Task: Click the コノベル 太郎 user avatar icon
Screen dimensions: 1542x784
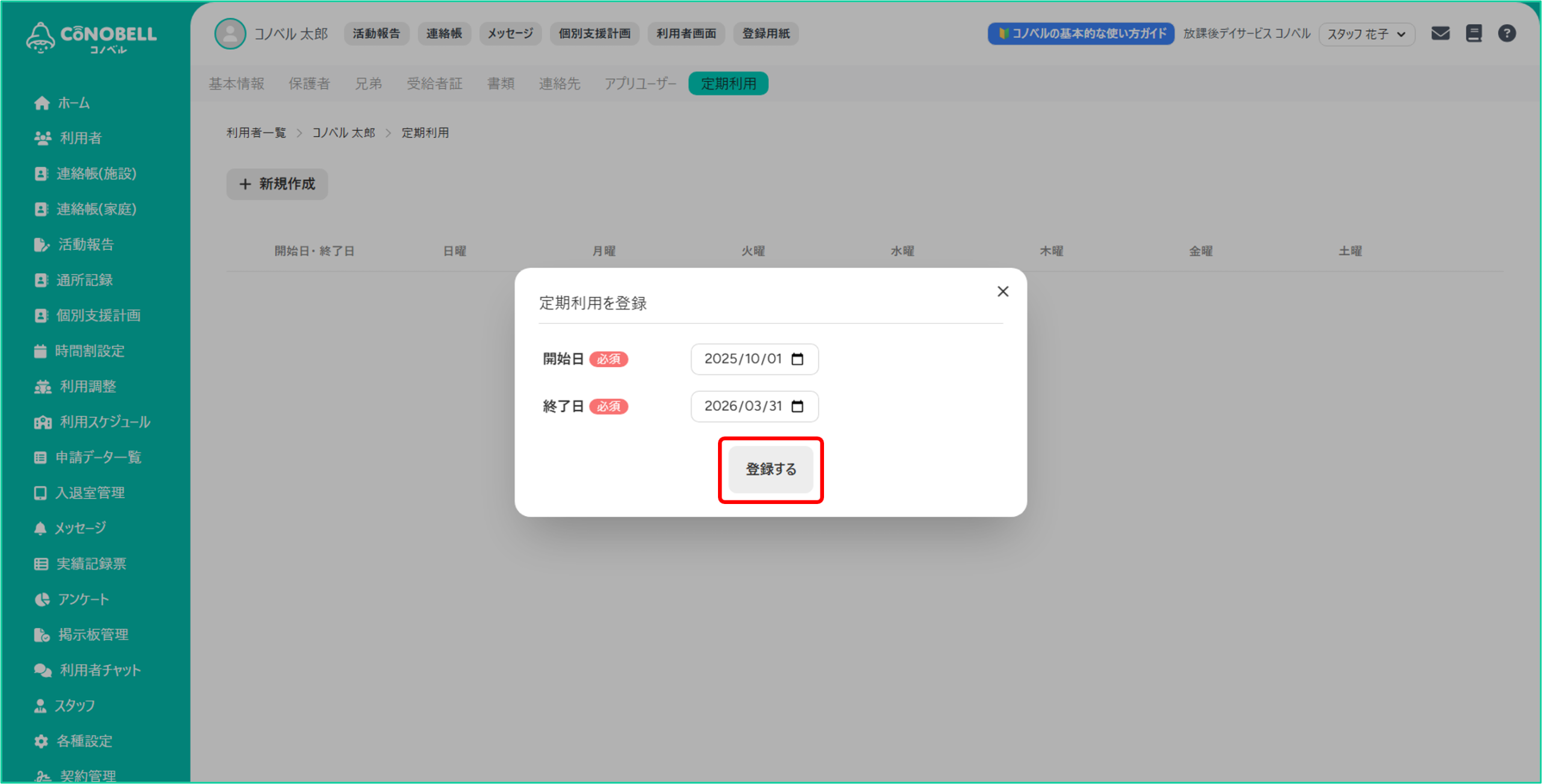Action: (x=230, y=34)
